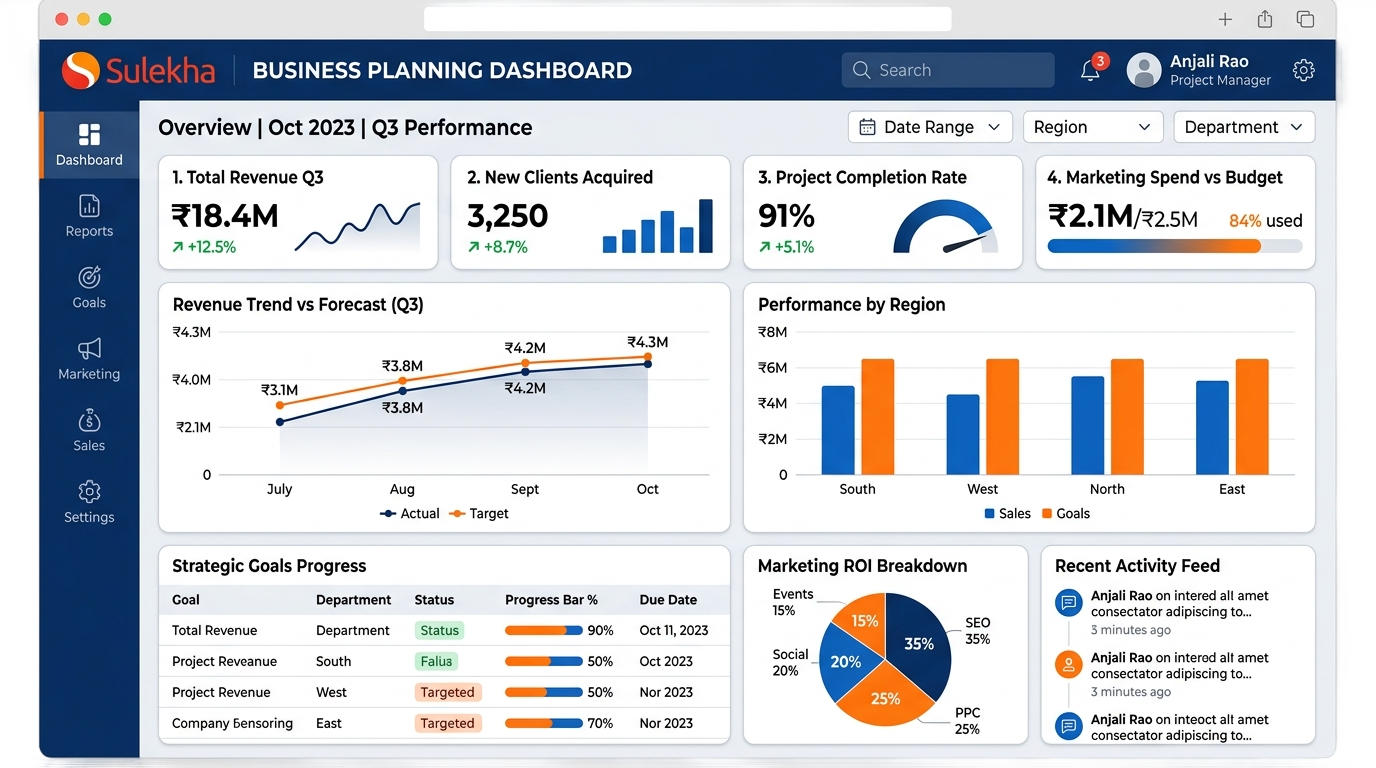Click the browser share icon
1376x768 pixels.
click(1265, 19)
